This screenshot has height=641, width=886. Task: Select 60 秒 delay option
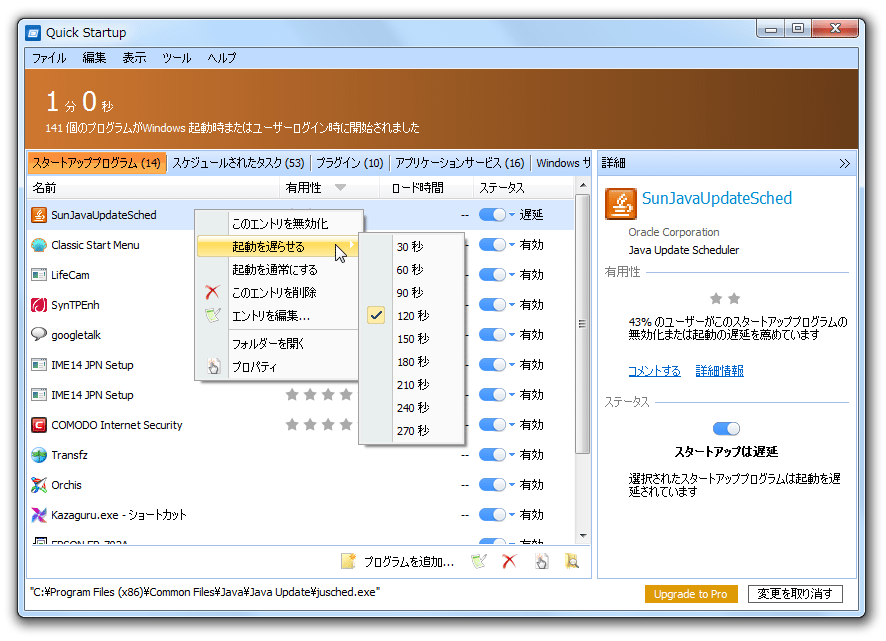[411, 270]
